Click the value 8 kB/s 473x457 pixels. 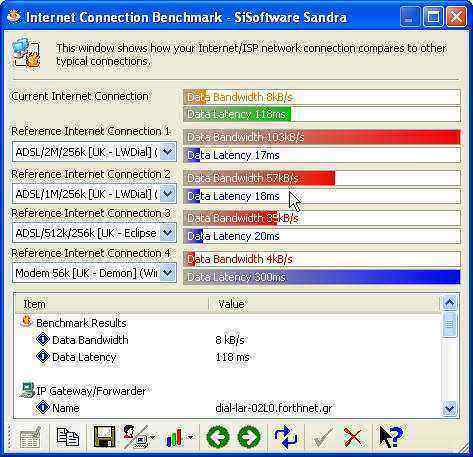pyautogui.click(x=230, y=340)
